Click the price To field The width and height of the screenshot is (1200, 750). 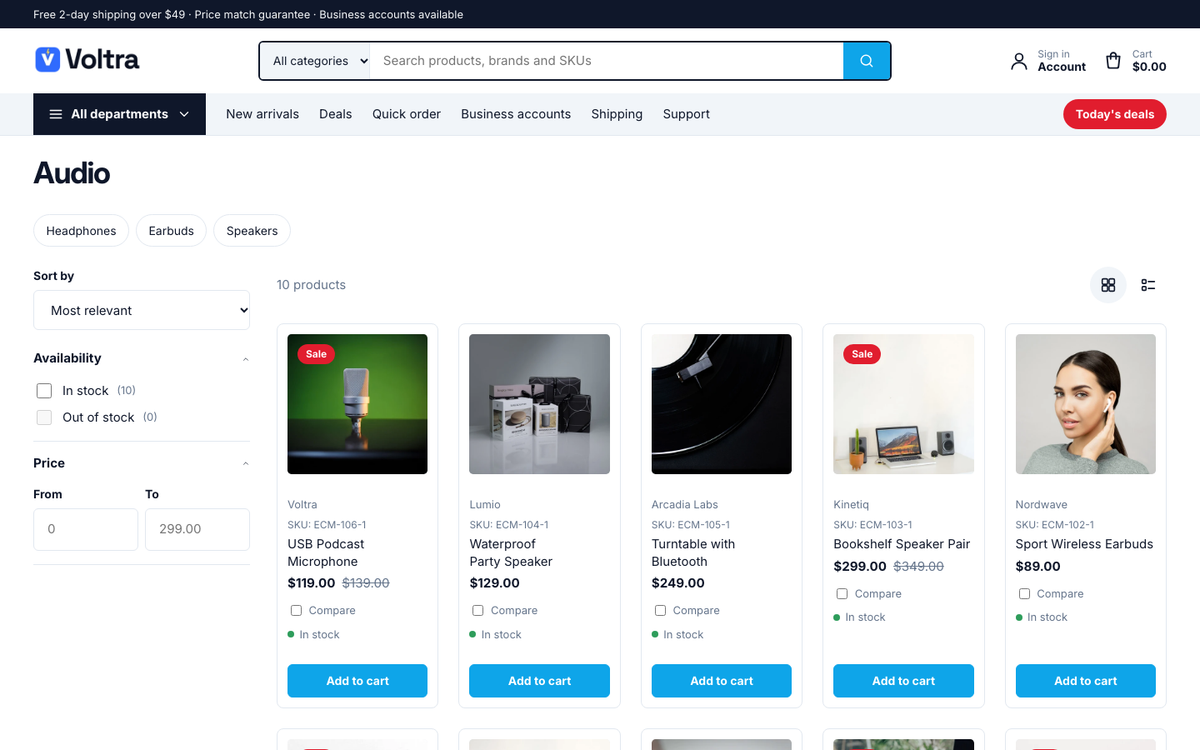[x=198, y=529]
